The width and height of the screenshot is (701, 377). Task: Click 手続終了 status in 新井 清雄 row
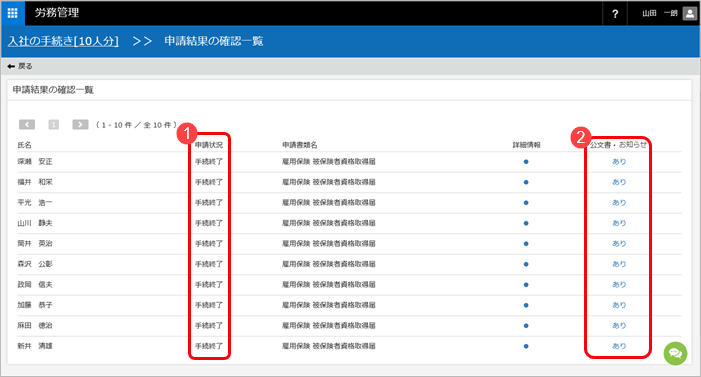[209, 346]
